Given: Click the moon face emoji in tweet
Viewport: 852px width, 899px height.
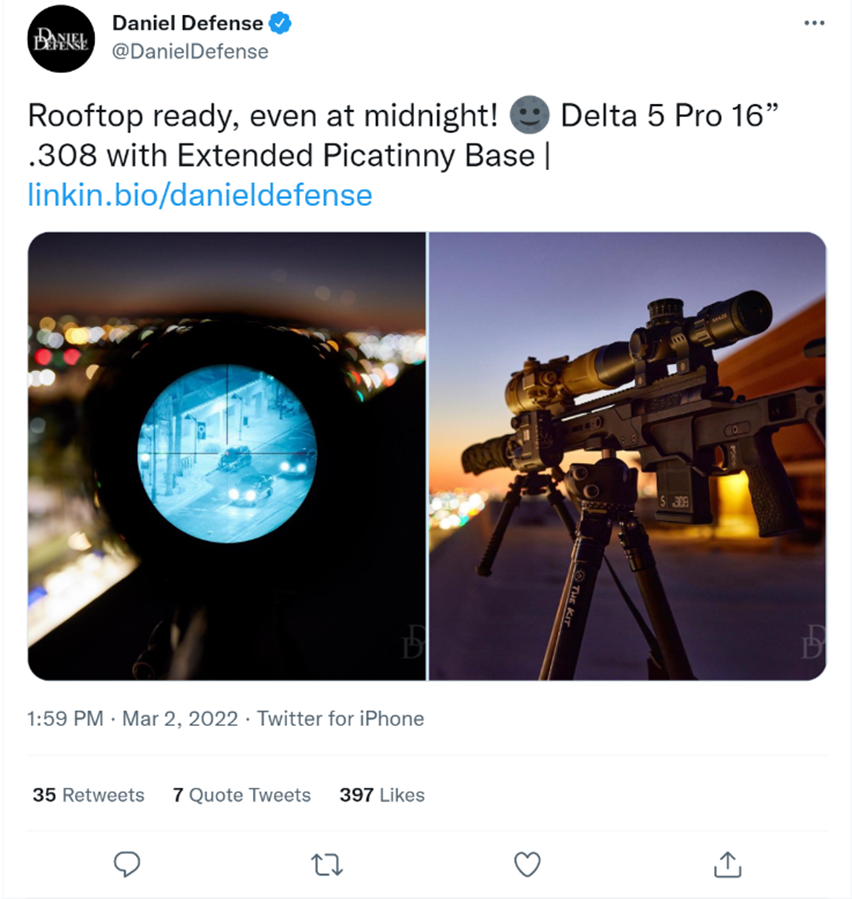Looking at the screenshot, I should pyautogui.click(x=529, y=115).
